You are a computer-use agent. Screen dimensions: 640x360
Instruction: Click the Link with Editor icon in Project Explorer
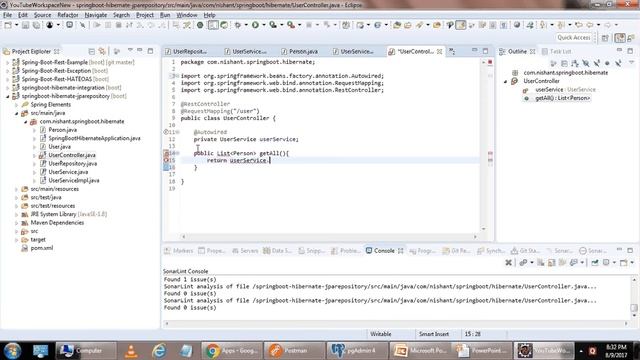tap(102, 51)
